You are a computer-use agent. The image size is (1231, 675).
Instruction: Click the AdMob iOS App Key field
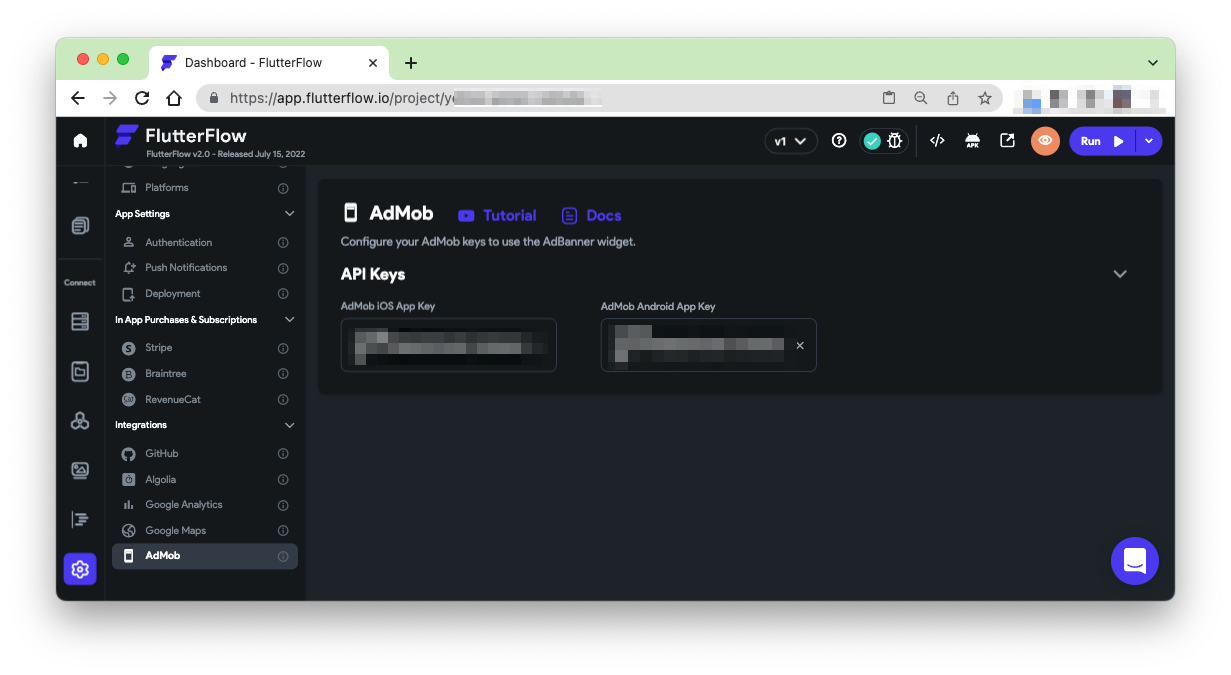448,345
